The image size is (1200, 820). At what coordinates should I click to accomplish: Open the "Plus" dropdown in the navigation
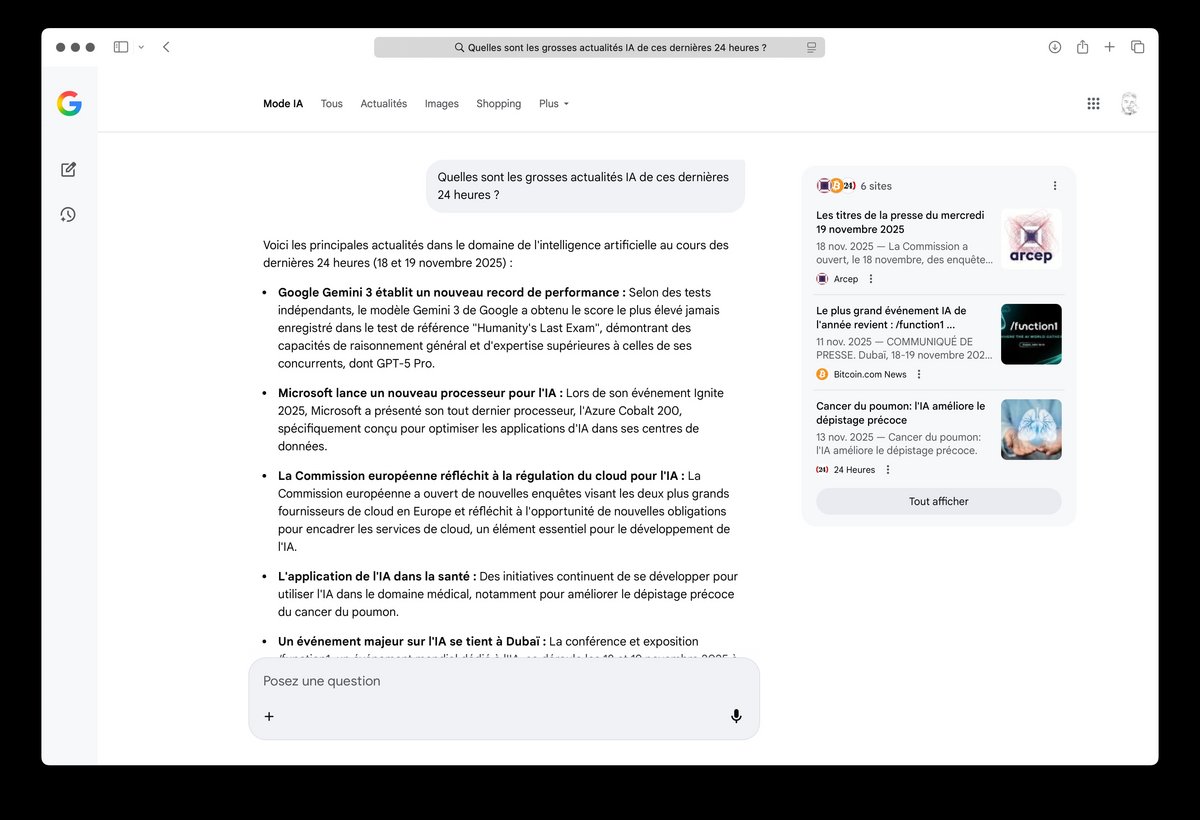pos(553,103)
